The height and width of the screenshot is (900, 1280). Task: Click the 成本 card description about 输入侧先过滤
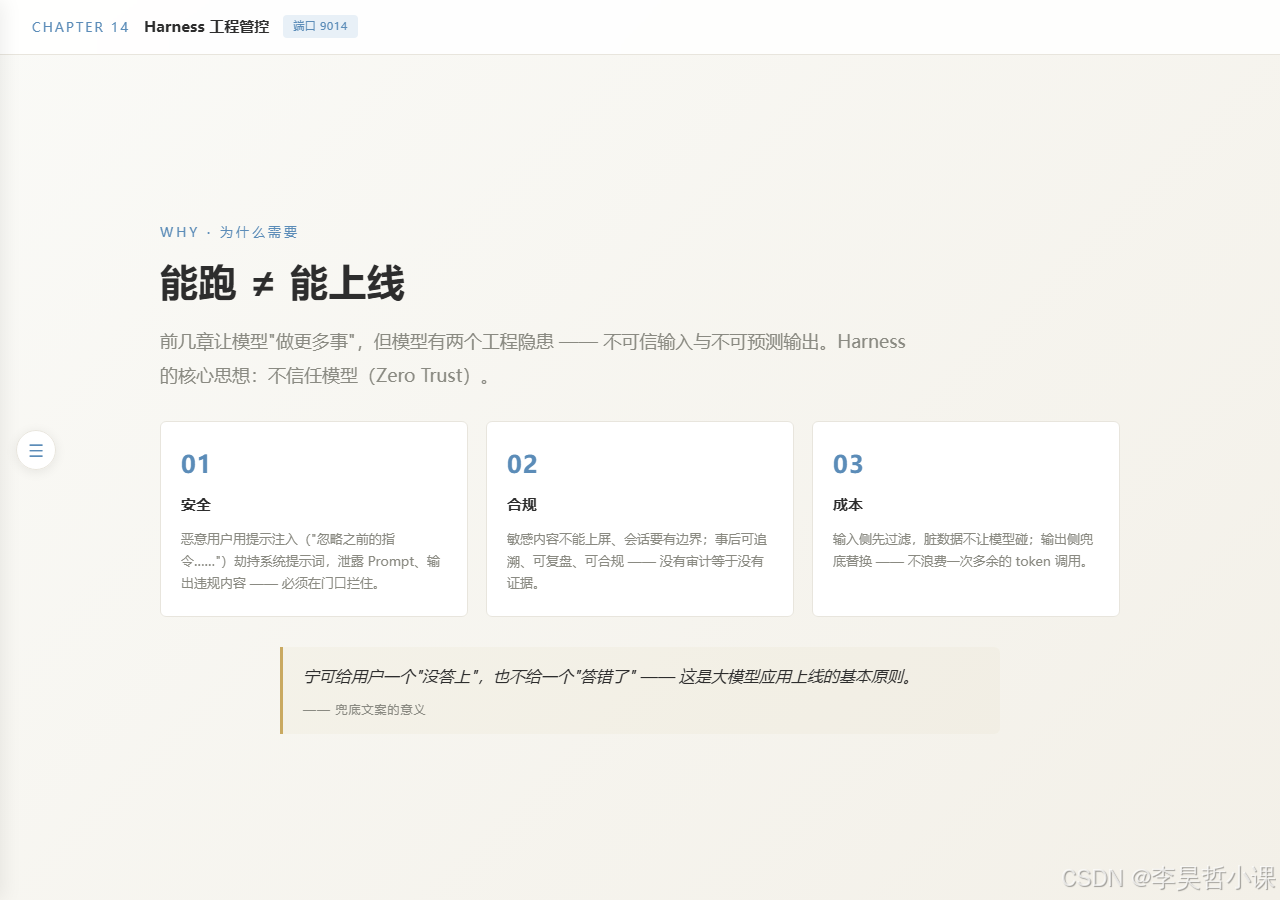click(963, 550)
